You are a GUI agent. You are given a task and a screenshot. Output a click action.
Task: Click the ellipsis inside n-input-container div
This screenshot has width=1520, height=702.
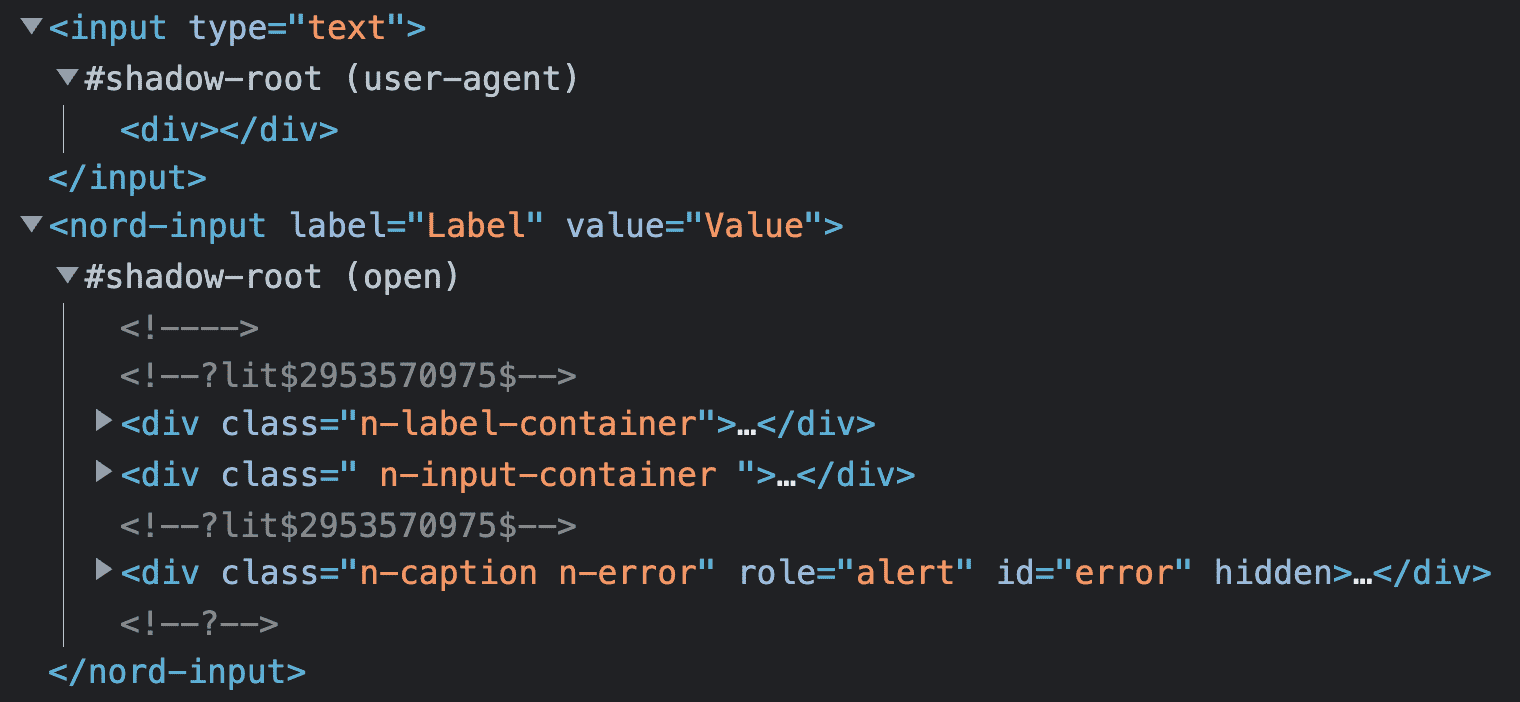pyautogui.click(x=785, y=475)
